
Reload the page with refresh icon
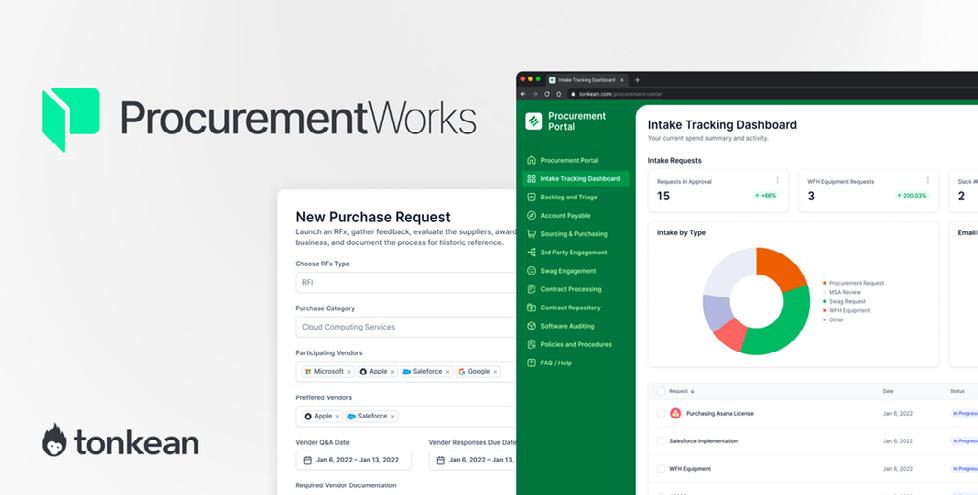pyautogui.click(x=546, y=94)
